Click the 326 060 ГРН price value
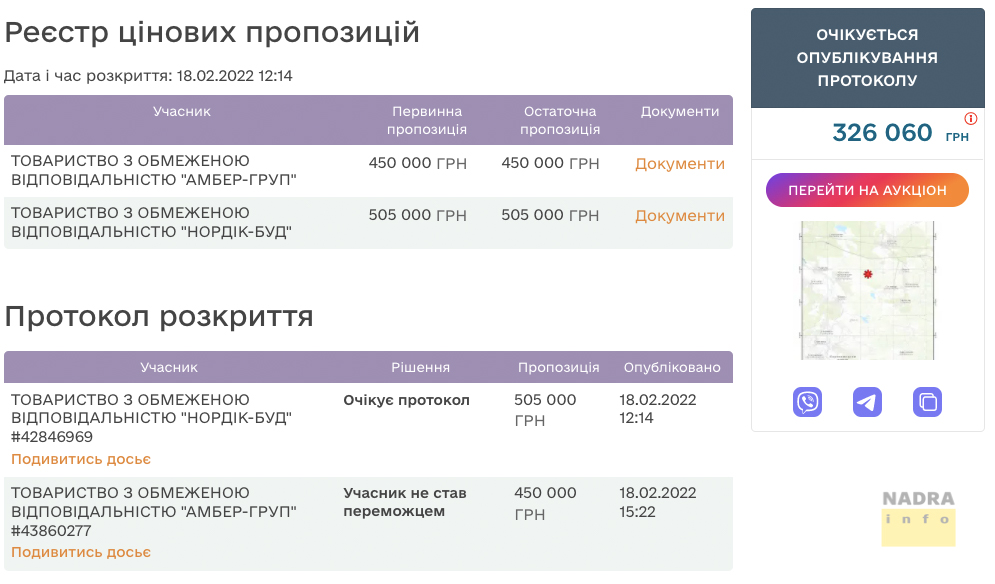The image size is (995, 584). [x=883, y=132]
